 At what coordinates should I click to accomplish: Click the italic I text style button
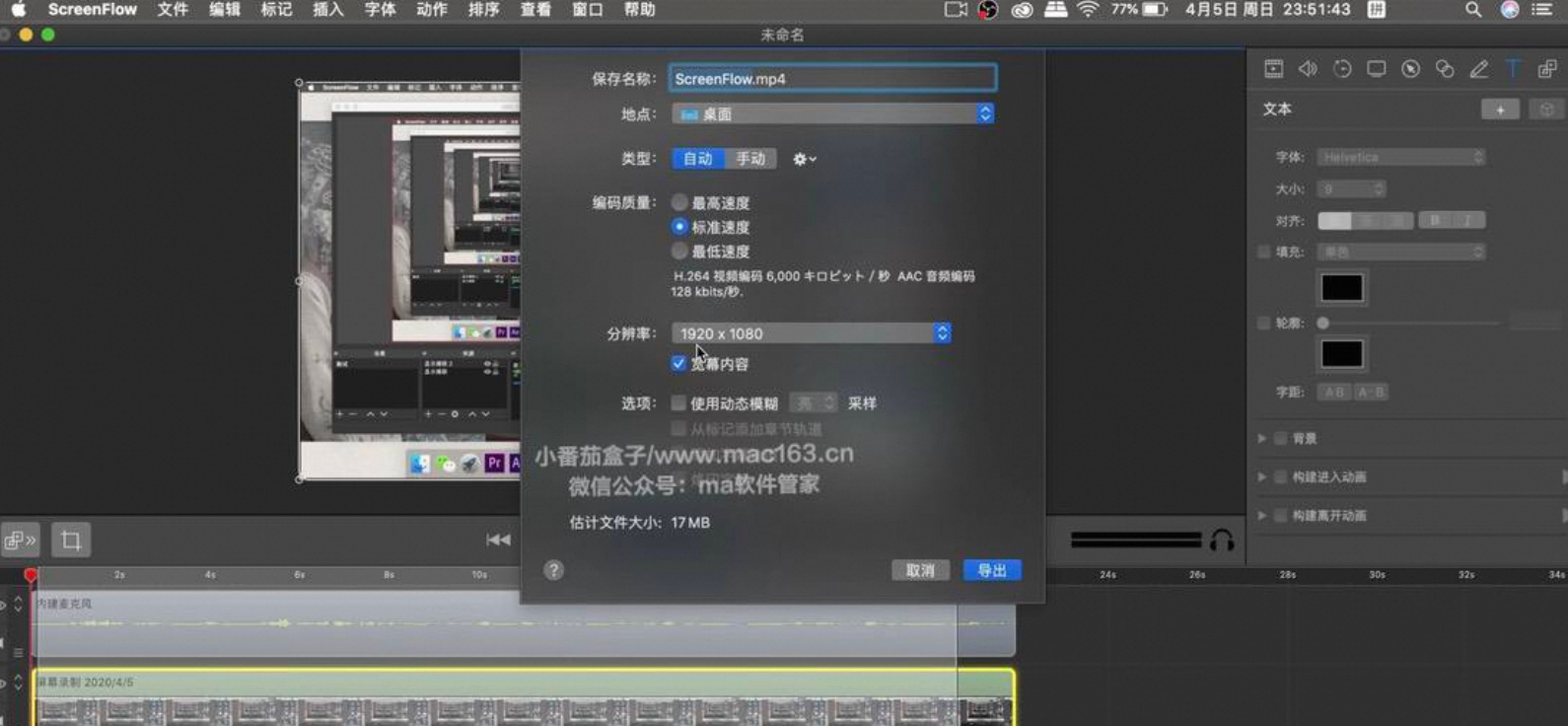tap(1468, 220)
